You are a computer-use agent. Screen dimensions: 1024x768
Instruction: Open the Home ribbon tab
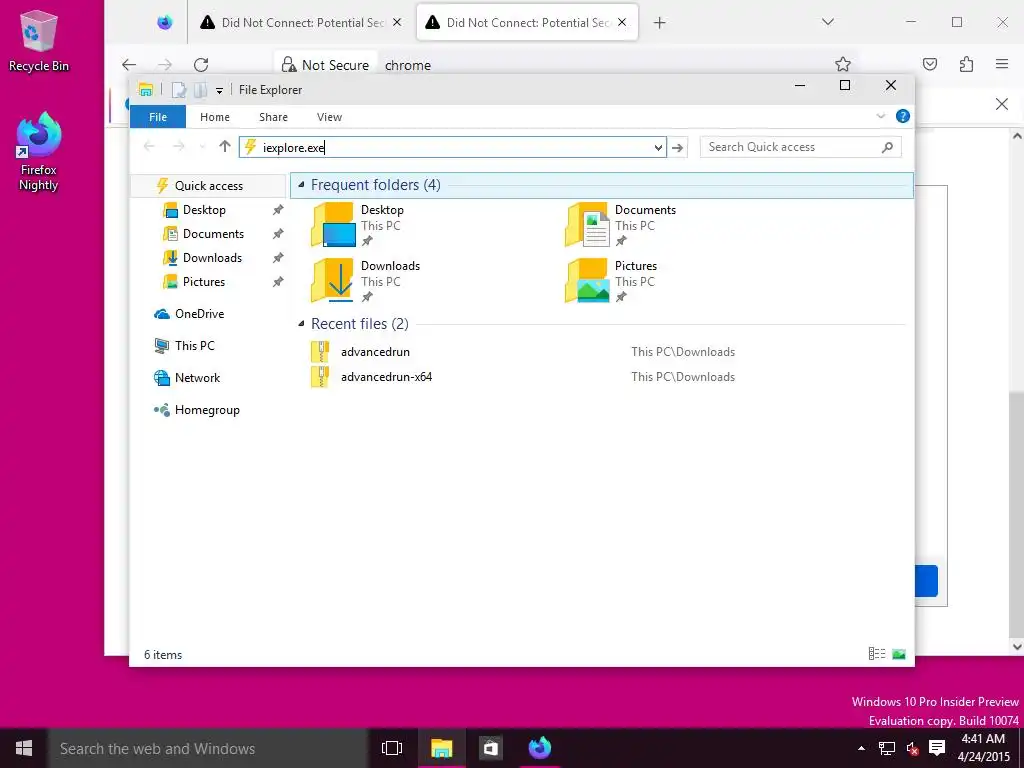pos(215,117)
